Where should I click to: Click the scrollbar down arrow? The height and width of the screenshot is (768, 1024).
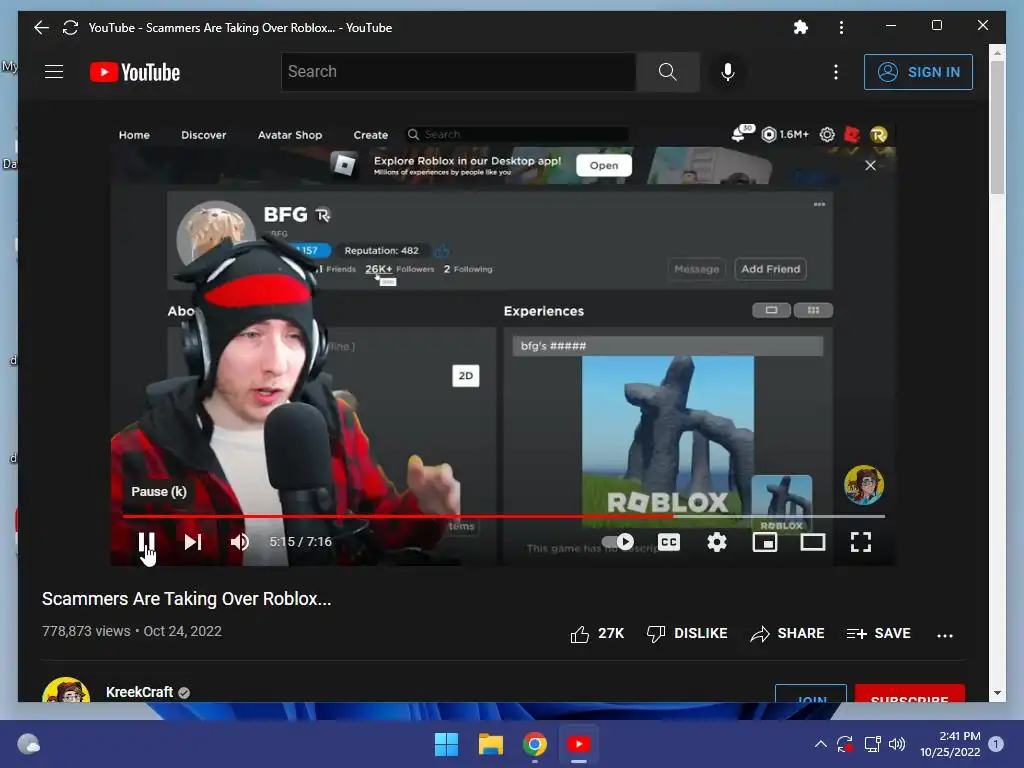(997, 693)
